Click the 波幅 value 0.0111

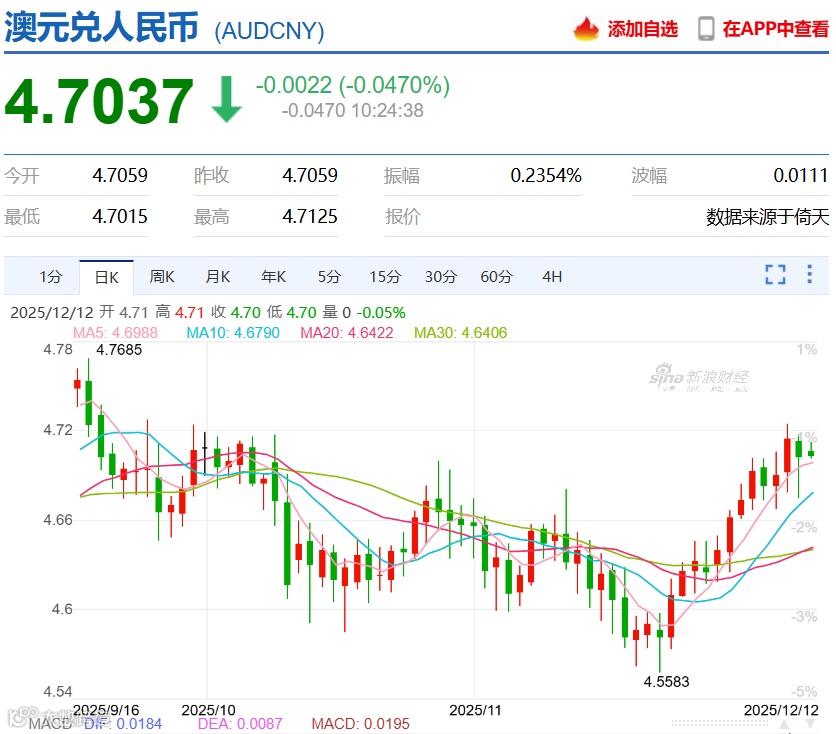point(801,175)
